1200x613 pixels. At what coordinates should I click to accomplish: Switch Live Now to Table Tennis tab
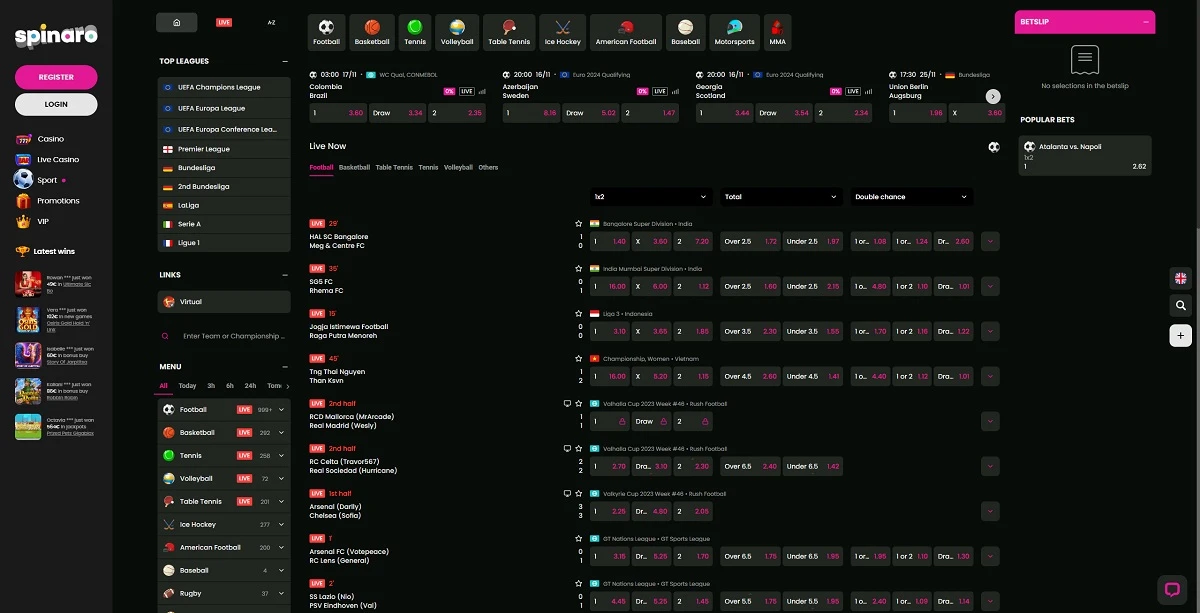pyautogui.click(x=394, y=167)
